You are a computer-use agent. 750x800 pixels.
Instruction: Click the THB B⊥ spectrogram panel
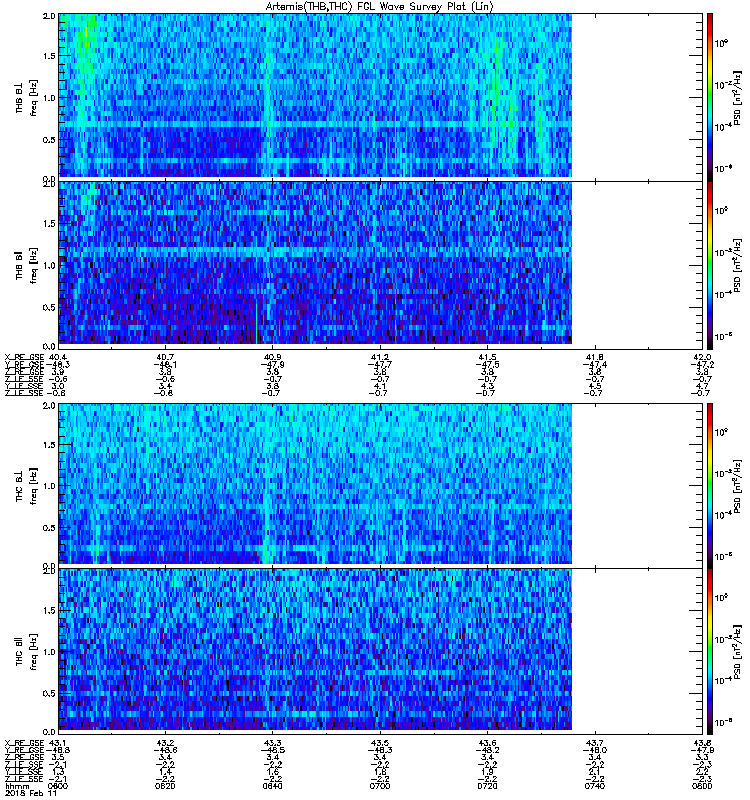click(380, 97)
